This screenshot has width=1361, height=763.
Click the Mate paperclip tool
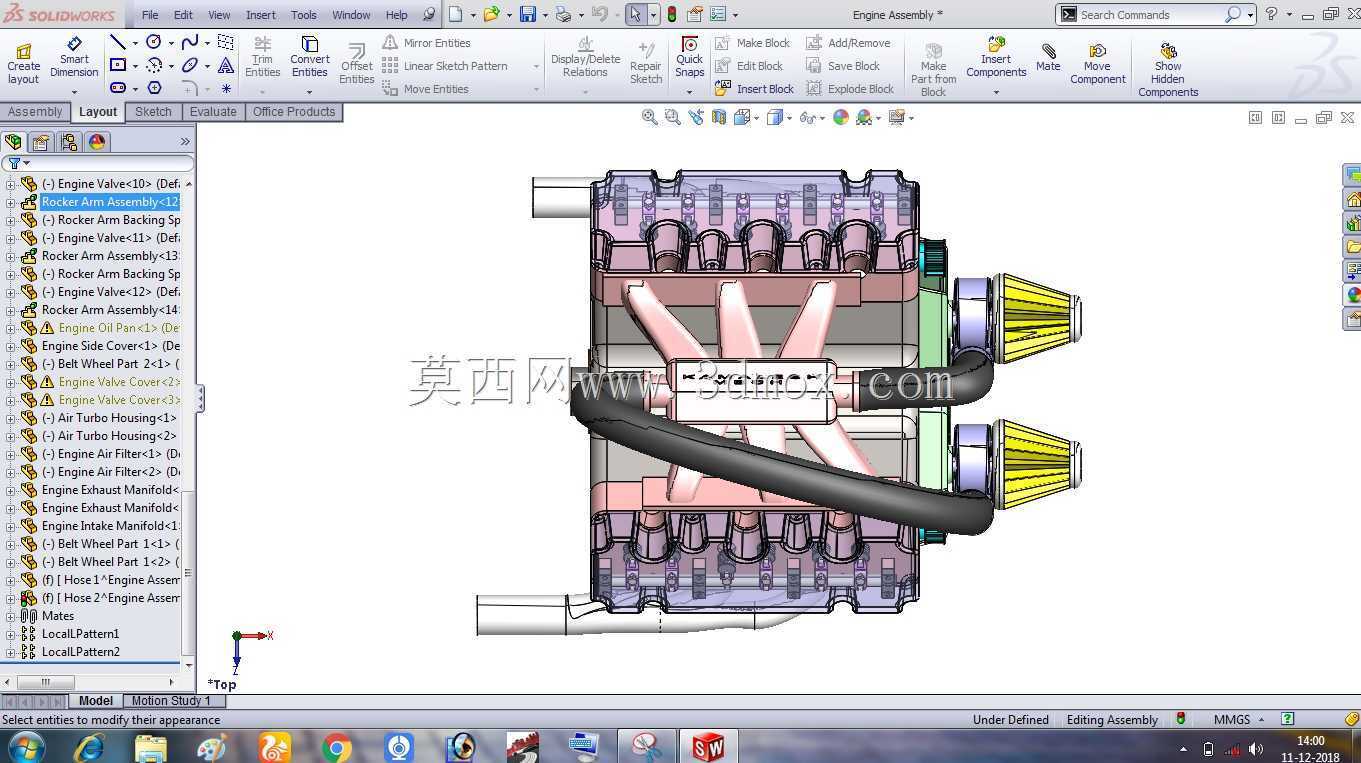coord(1048,58)
